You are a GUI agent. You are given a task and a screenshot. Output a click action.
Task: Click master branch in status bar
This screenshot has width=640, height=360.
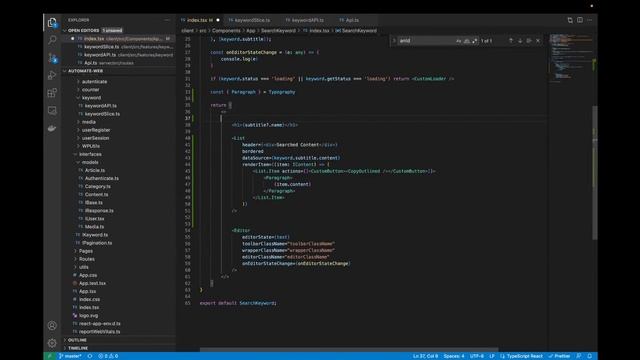point(70,356)
